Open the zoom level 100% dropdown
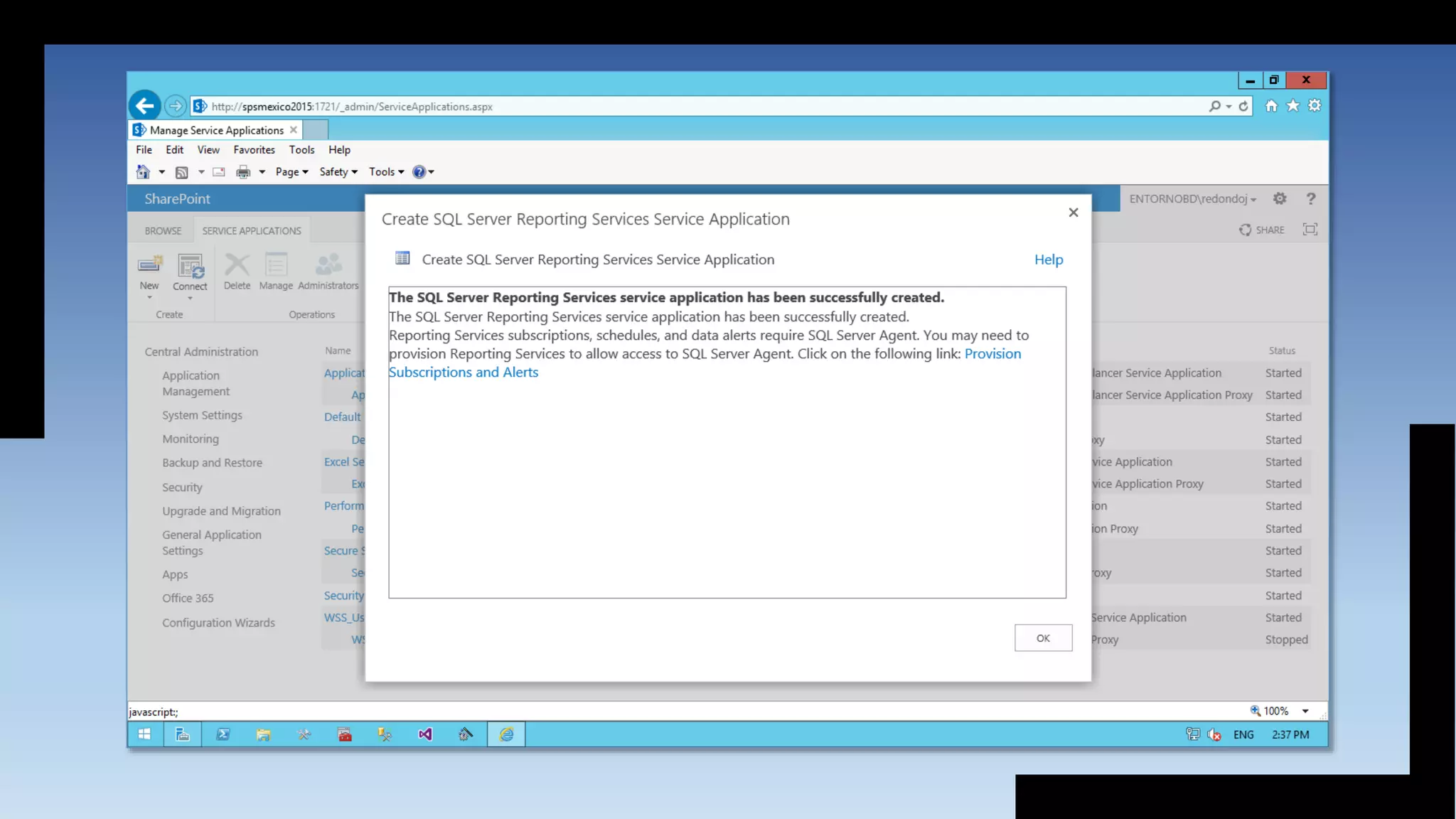The width and height of the screenshot is (1456, 819). pos(1305,711)
